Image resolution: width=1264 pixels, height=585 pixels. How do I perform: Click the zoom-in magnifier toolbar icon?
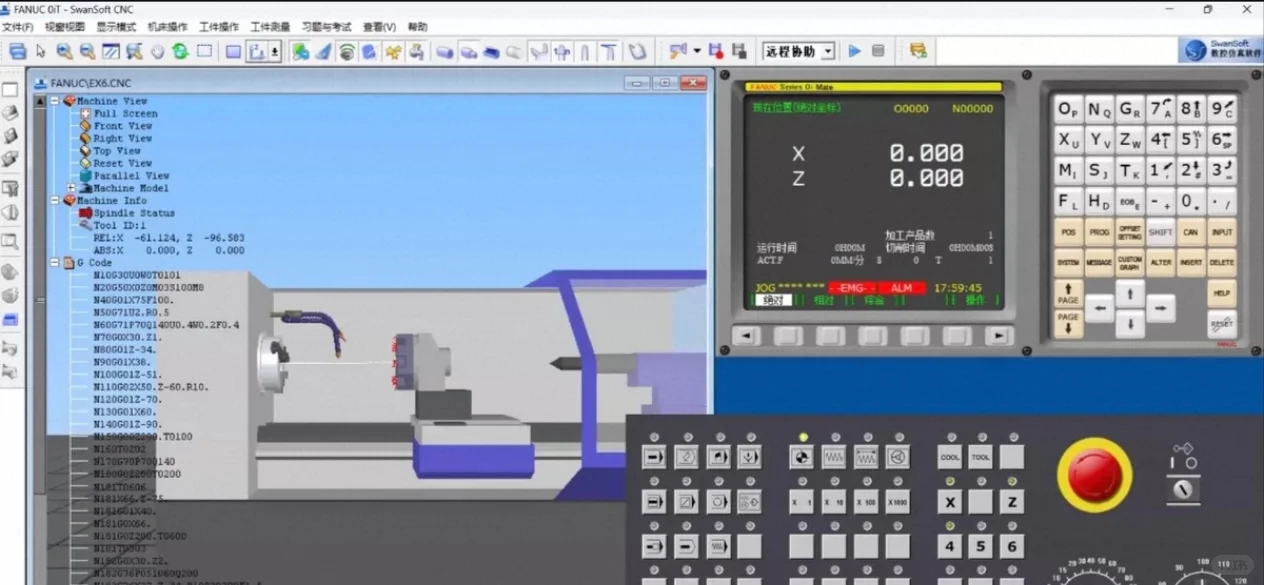(64, 51)
